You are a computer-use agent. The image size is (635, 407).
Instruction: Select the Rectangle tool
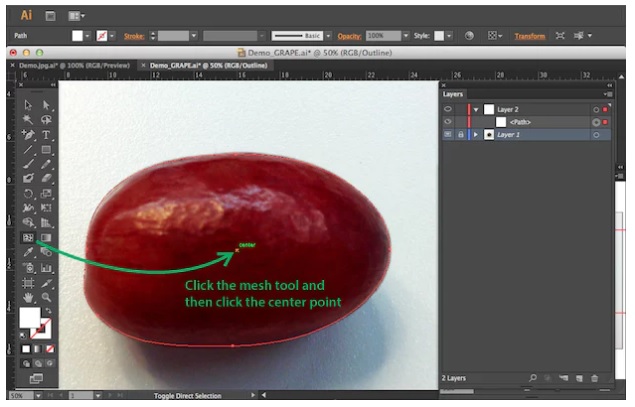point(46,149)
